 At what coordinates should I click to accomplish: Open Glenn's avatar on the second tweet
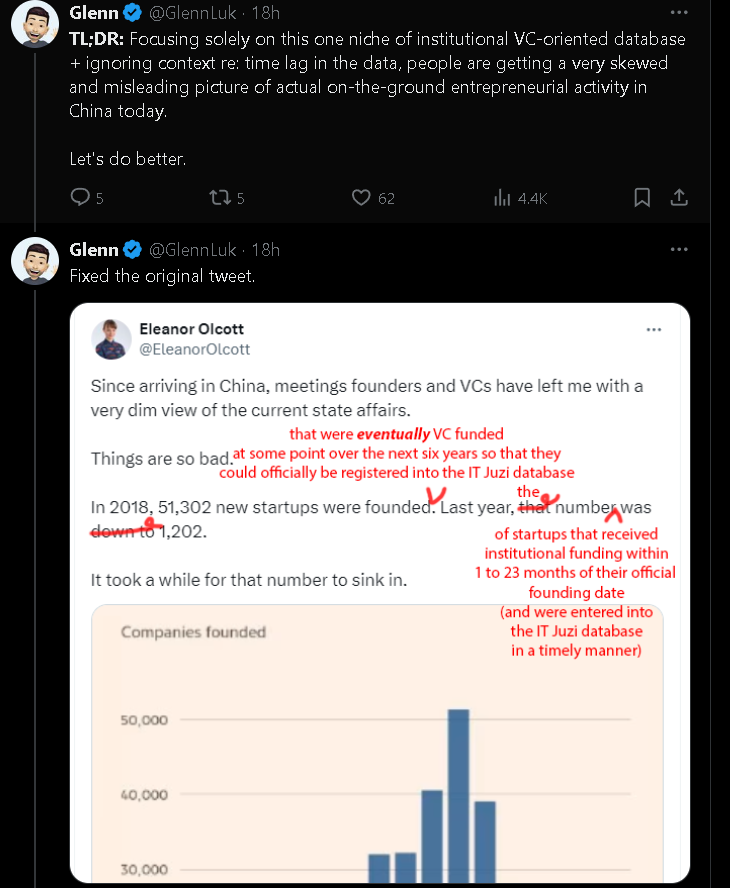click(34, 259)
